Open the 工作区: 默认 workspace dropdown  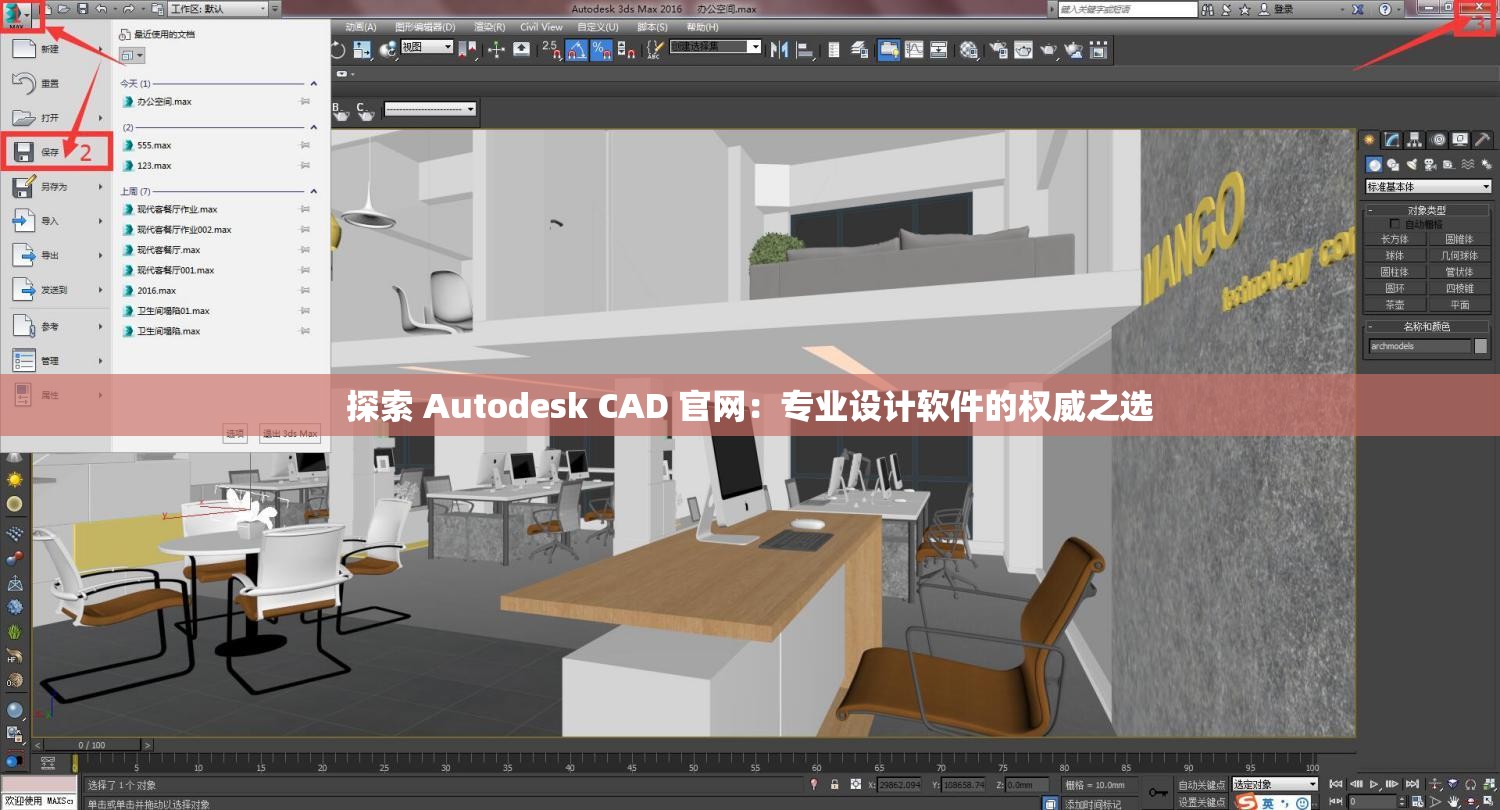[218, 9]
